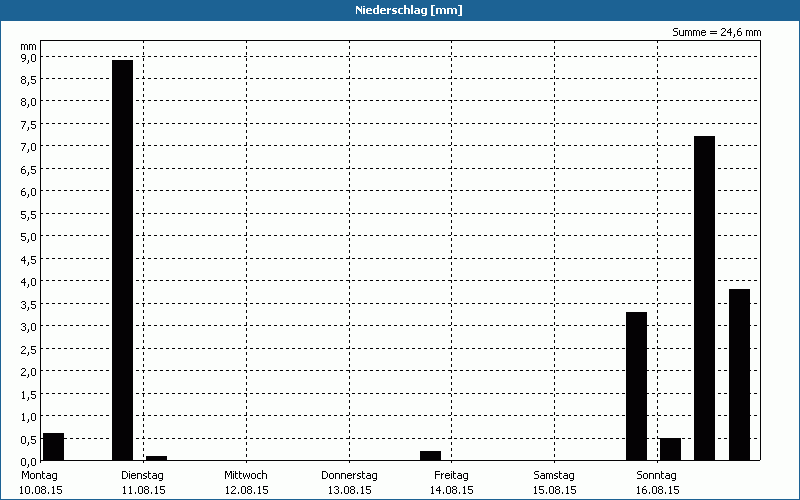Screen dimensions: 800x500
Task: Click the date 13.08.15
Action: point(349,490)
